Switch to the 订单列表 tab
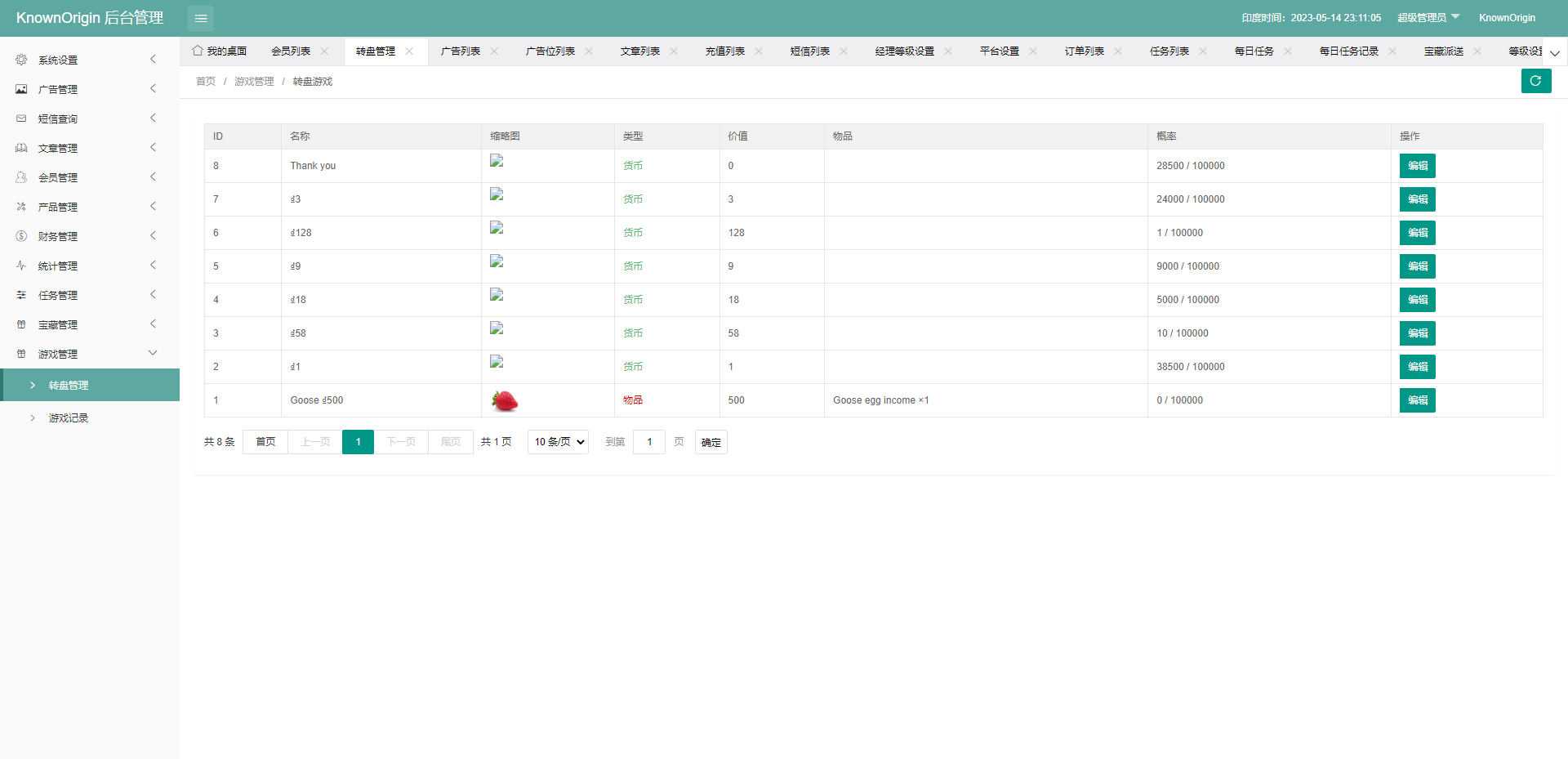The height and width of the screenshot is (759, 1568). 1084,51
